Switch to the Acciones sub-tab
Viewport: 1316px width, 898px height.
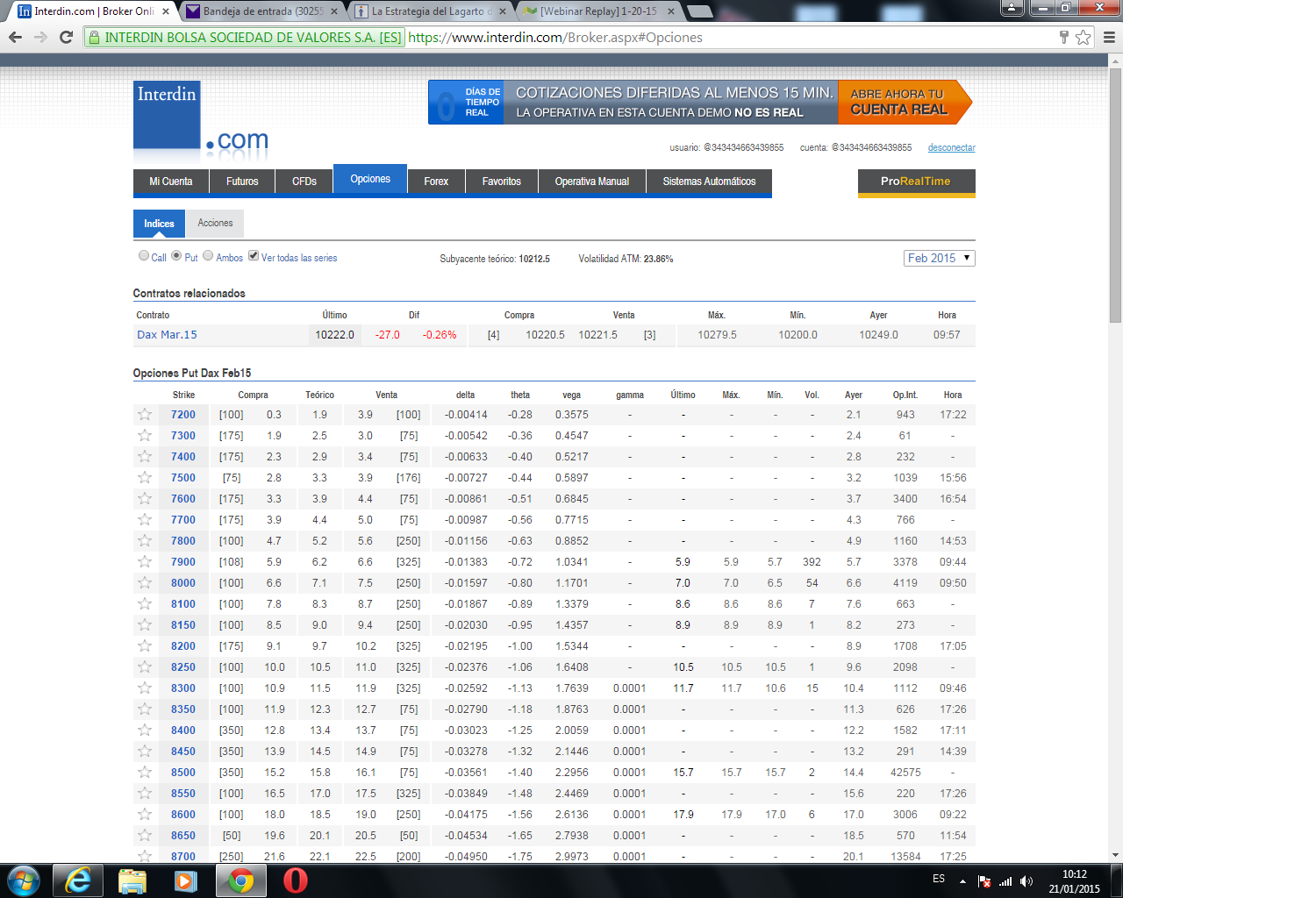(215, 223)
